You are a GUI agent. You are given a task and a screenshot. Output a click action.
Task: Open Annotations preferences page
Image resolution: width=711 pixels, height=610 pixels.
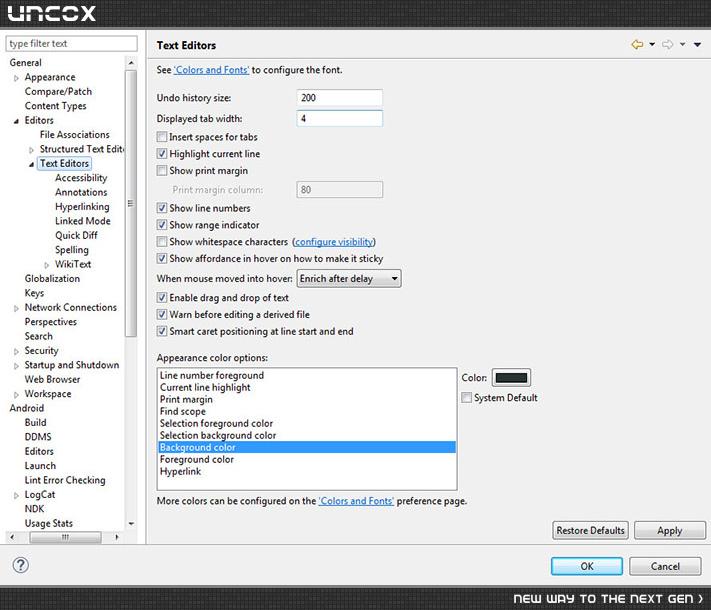pyautogui.click(x=81, y=192)
